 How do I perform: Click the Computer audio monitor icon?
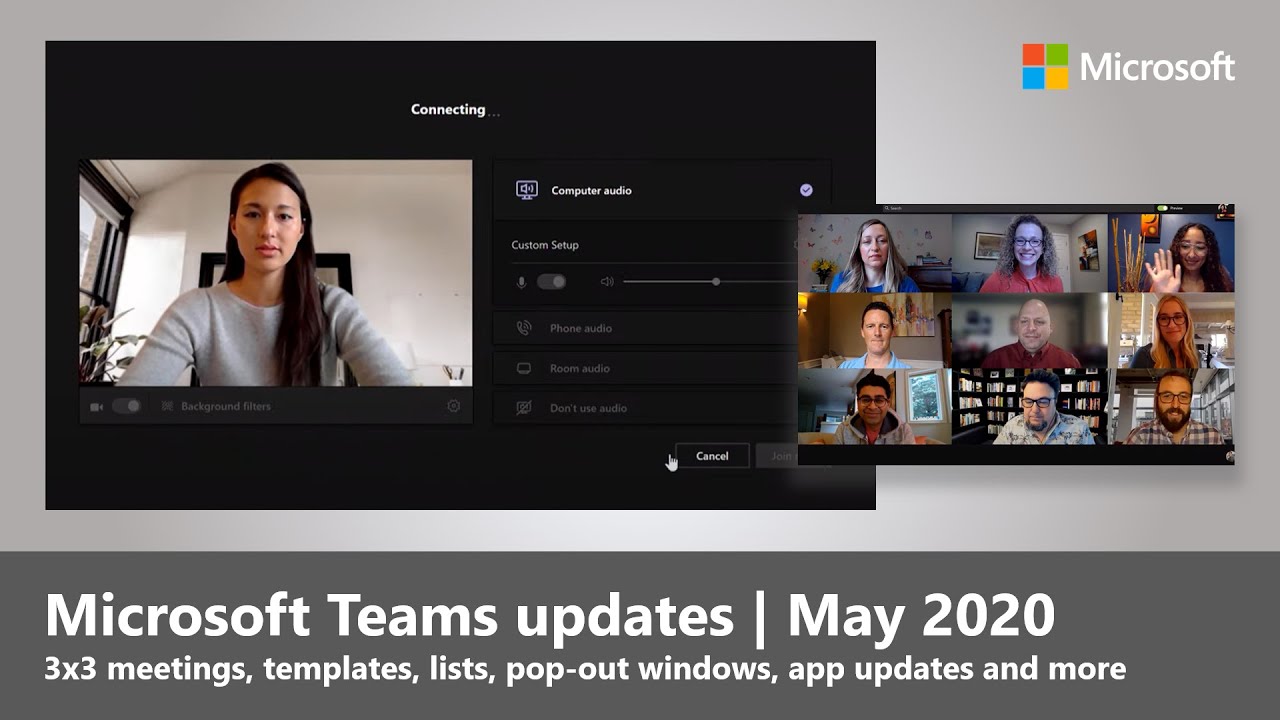click(527, 190)
